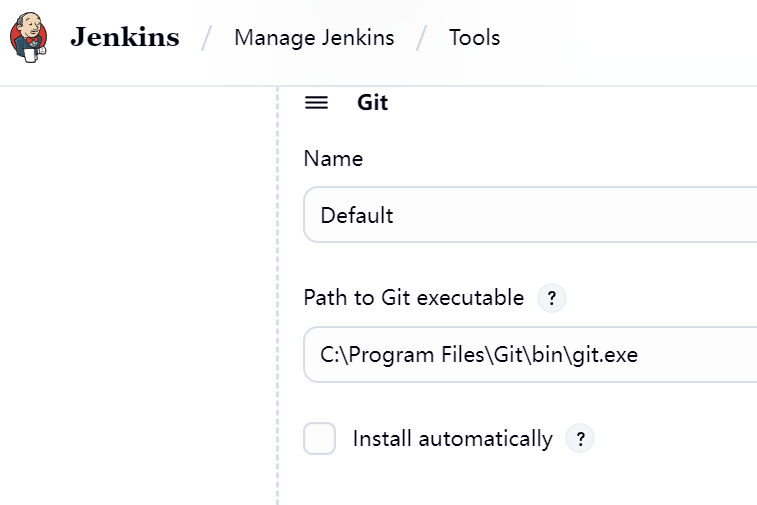Click the word Default inside Name field

(x=357, y=216)
